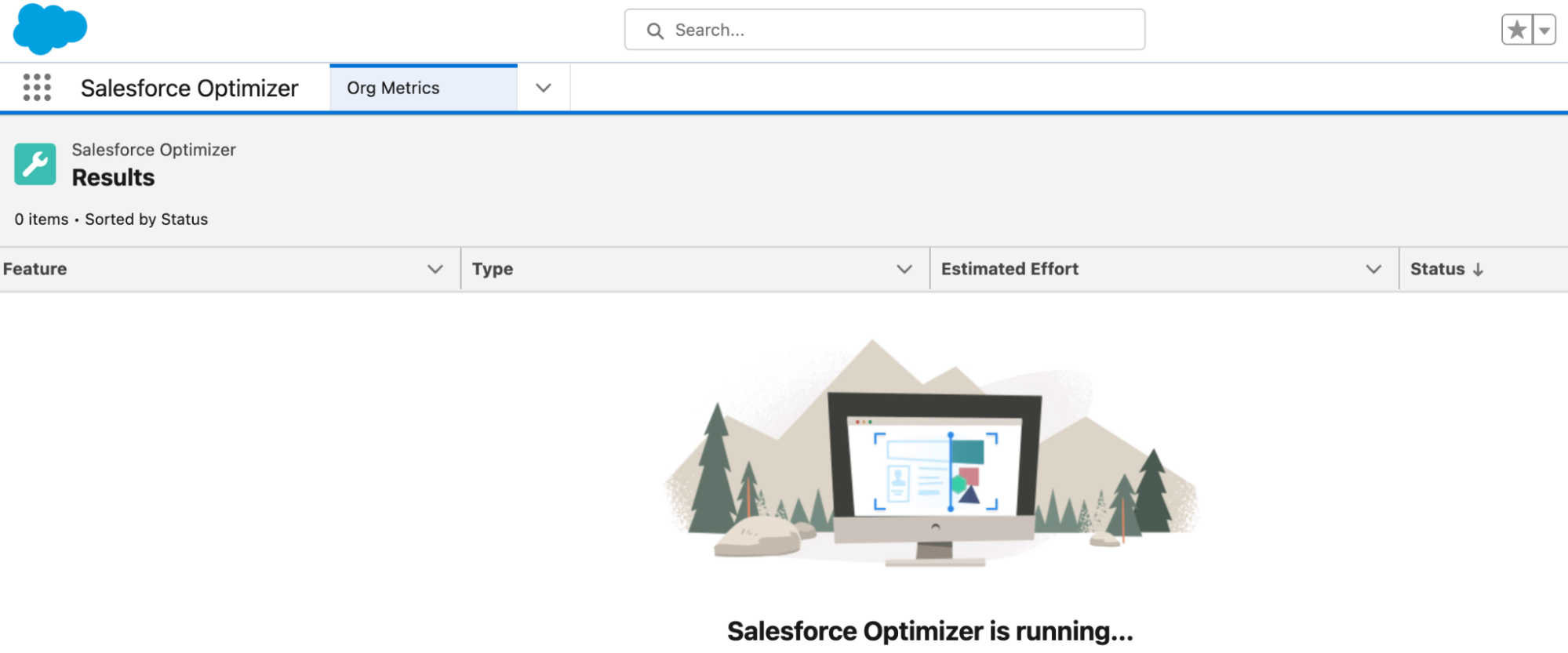
Task: Click the Salesforce Optimizer wrench icon
Action: [x=35, y=164]
